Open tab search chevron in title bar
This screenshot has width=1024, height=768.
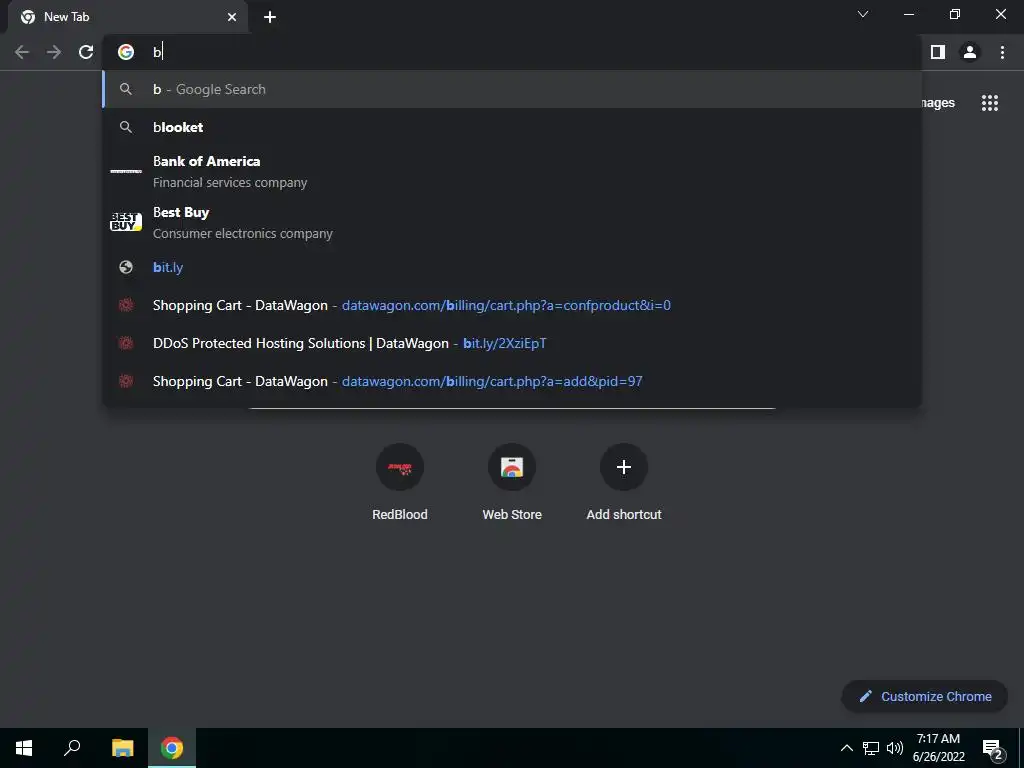[863, 14]
